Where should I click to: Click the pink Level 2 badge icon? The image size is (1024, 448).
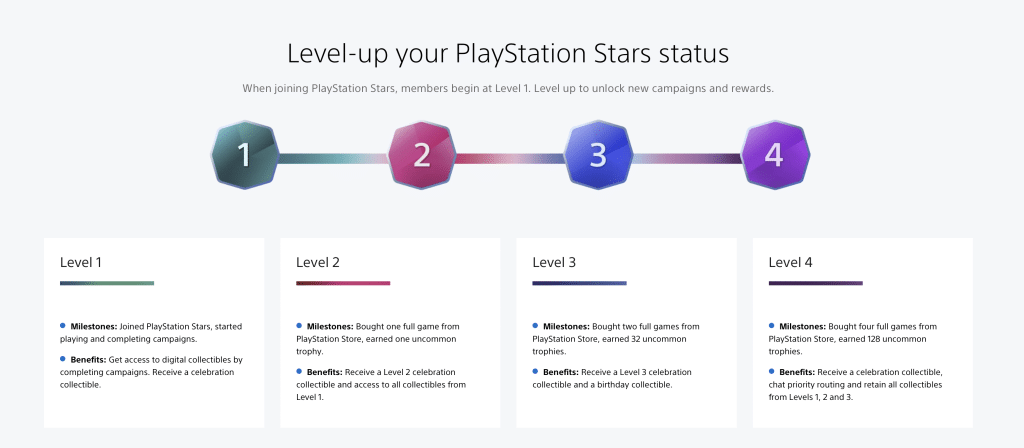pyautogui.click(x=422, y=155)
